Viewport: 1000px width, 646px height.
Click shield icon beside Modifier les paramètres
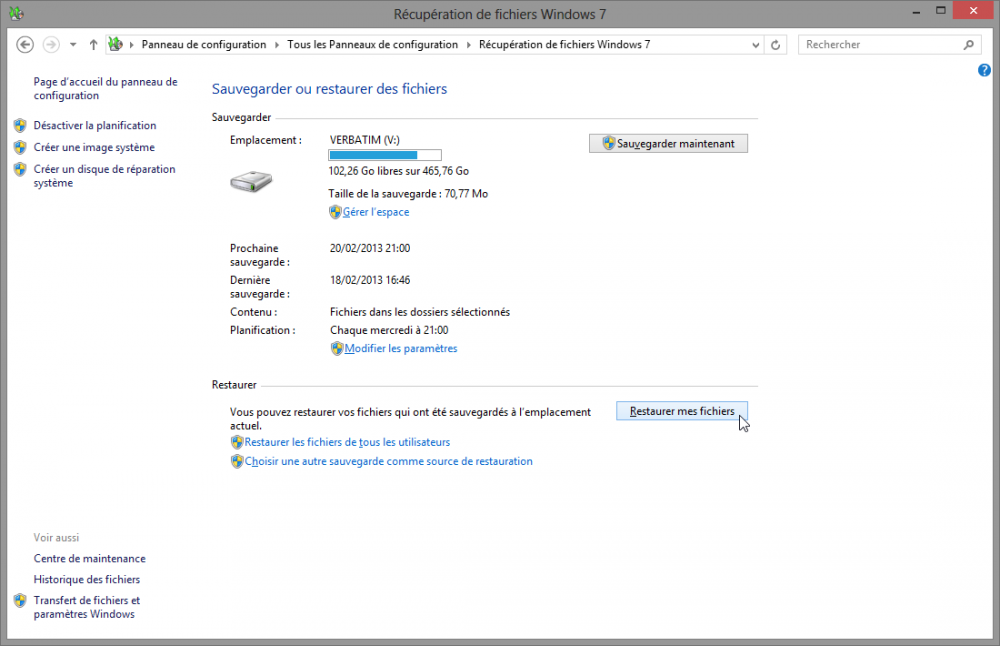coord(337,349)
